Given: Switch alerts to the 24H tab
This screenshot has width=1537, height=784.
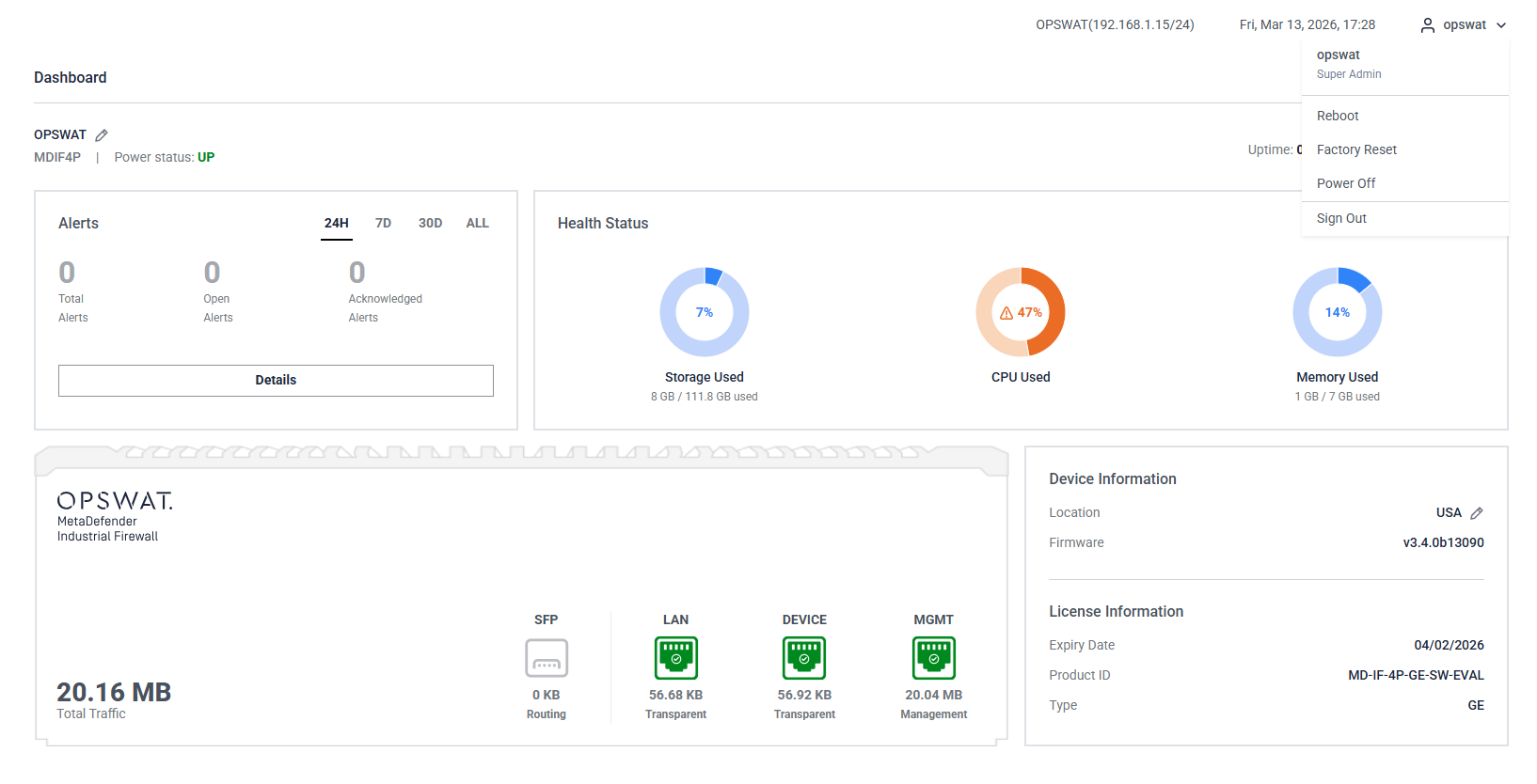Looking at the screenshot, I should point(337,224).
